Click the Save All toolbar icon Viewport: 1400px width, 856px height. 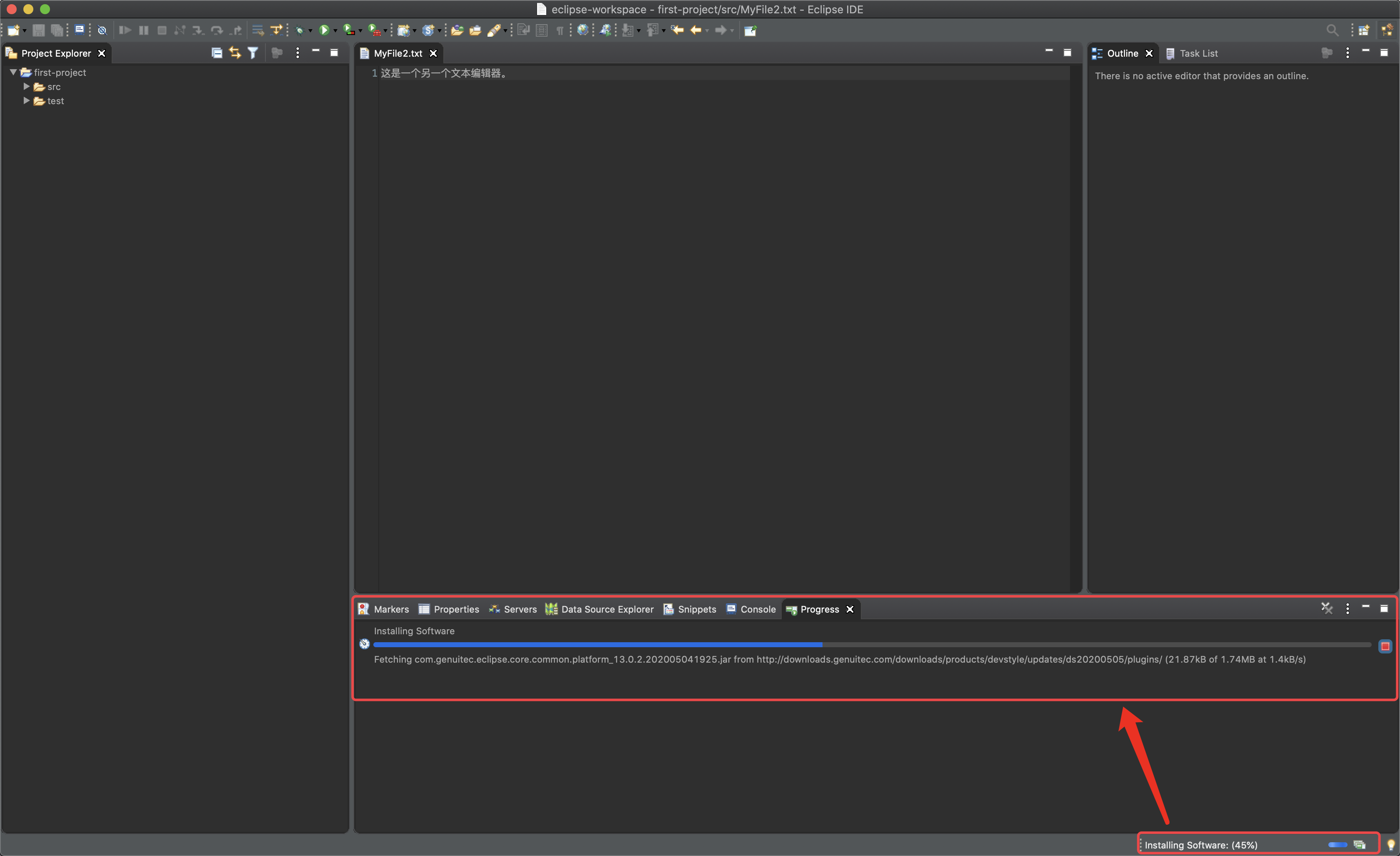point(57,30)
